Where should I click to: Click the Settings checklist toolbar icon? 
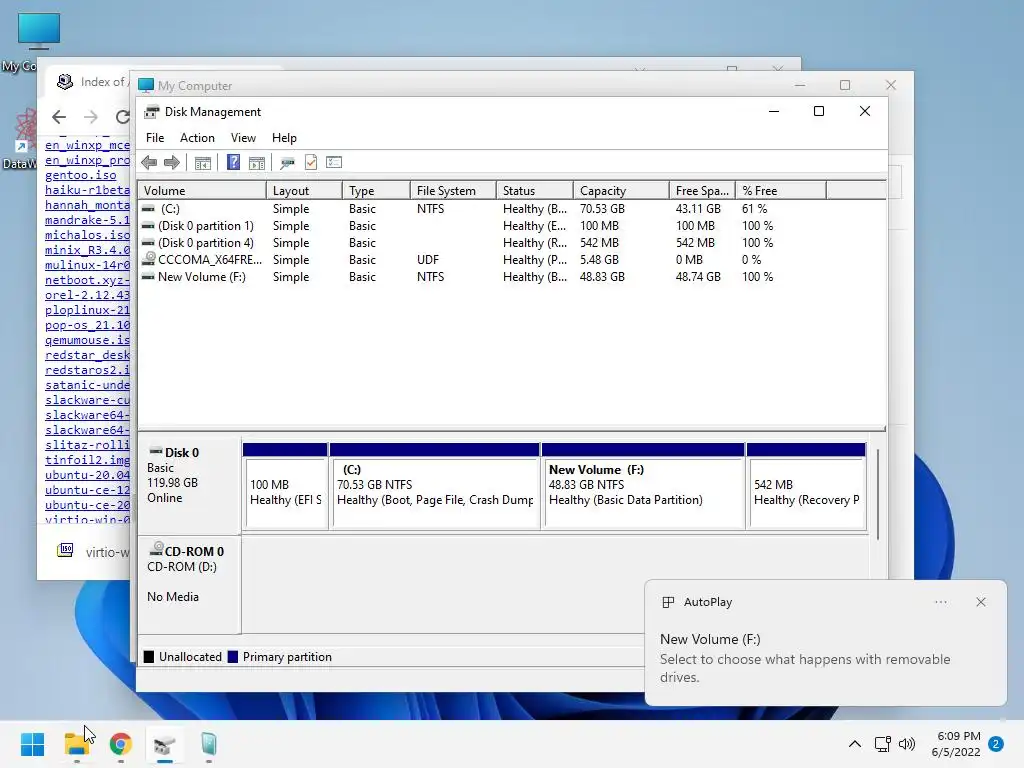(x=334, y=163)
